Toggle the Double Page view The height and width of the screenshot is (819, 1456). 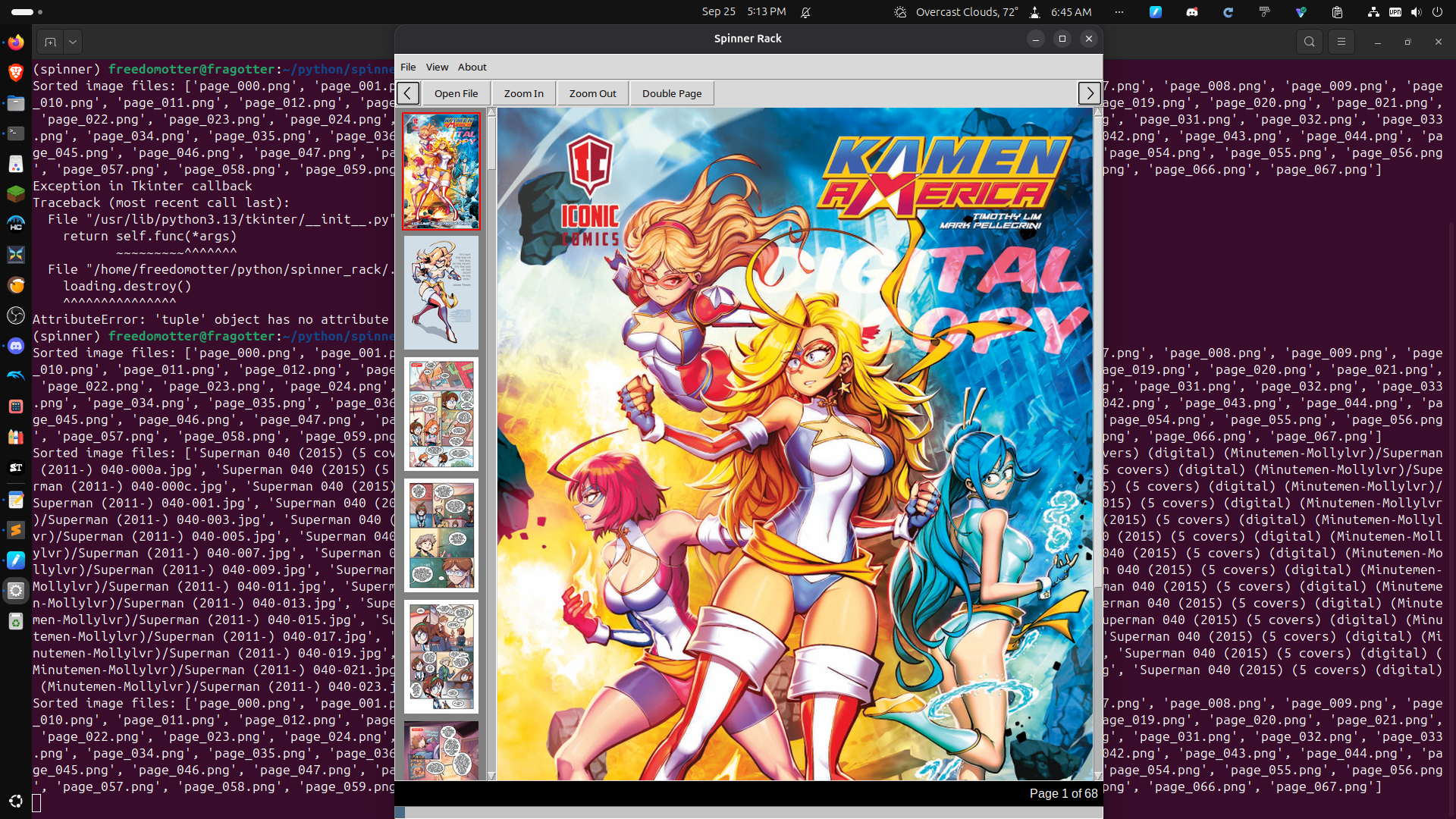pyautogui.click(x=671, y=93)
